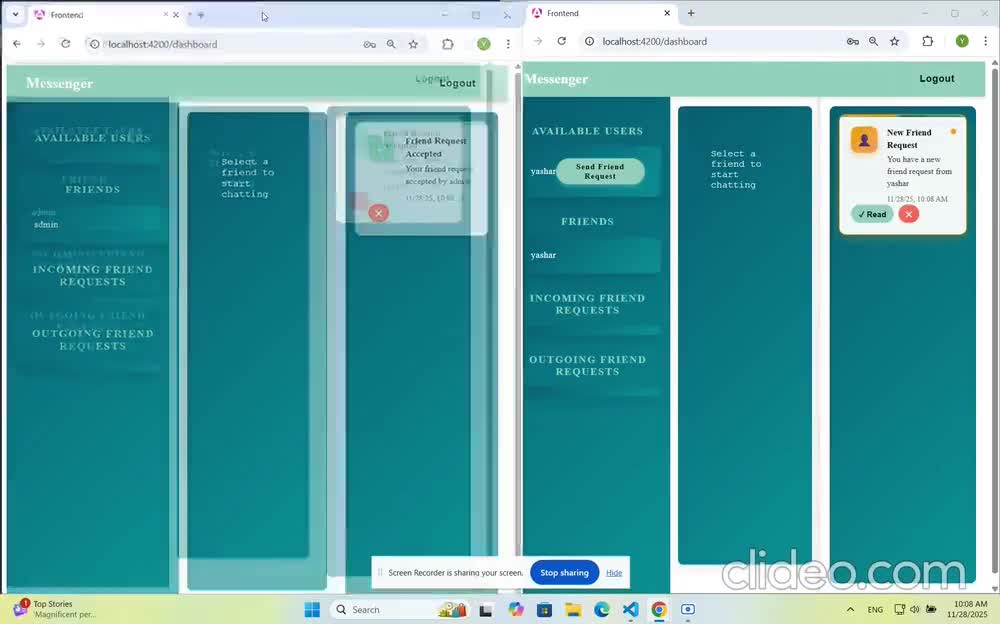The image size is (1000, 624).
Task: Click Messenger title in left window
Action: pos(59,83)
